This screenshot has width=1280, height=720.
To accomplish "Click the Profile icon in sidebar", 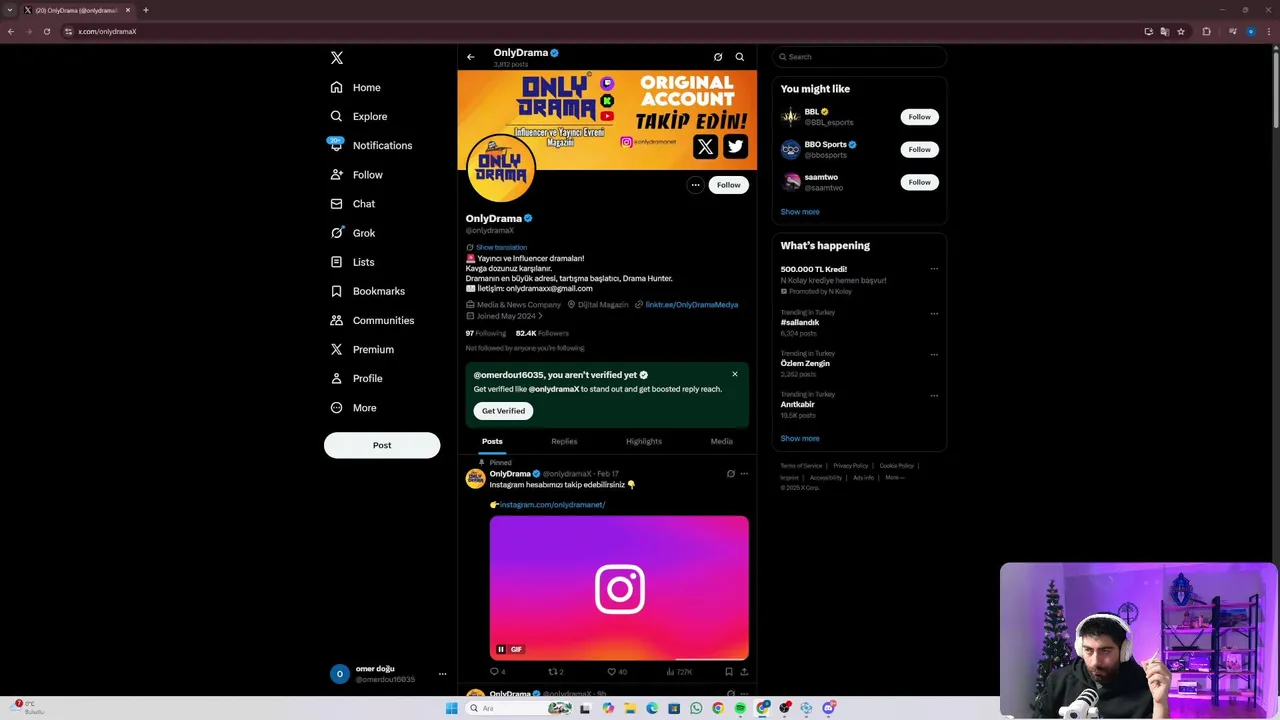I will pyautogui.click(x=337, y=378).
